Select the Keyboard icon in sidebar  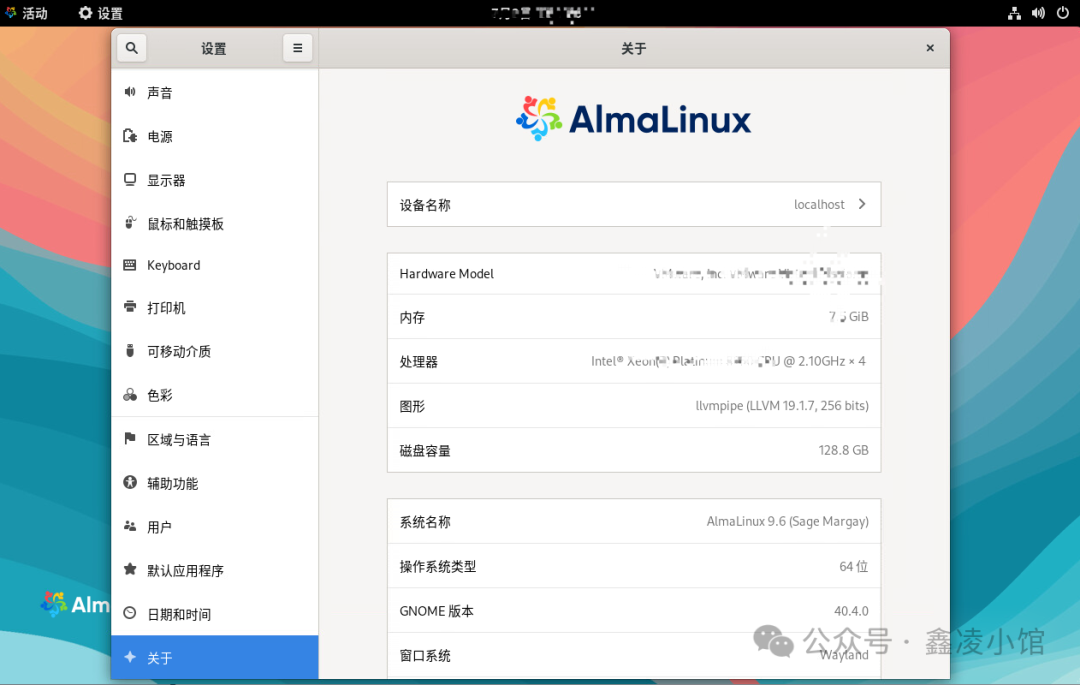tap(131, 265)
